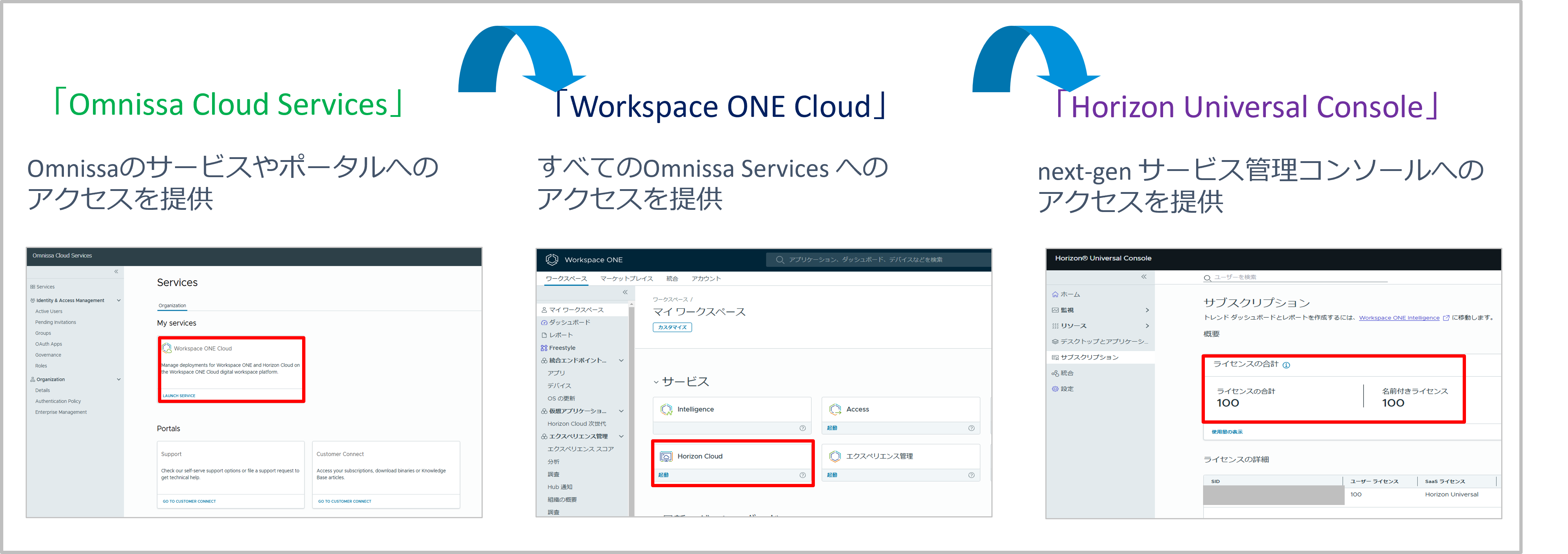Open 分析 in sidebar

click(553, 461)
